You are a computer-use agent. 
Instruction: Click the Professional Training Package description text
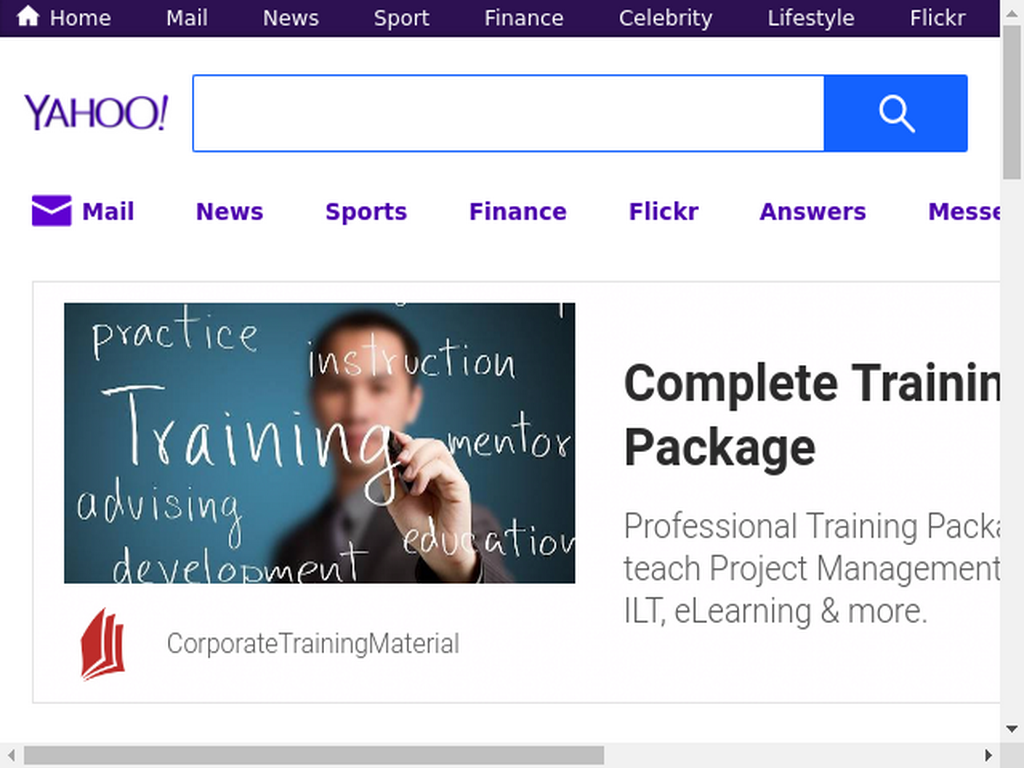(812, 568)
